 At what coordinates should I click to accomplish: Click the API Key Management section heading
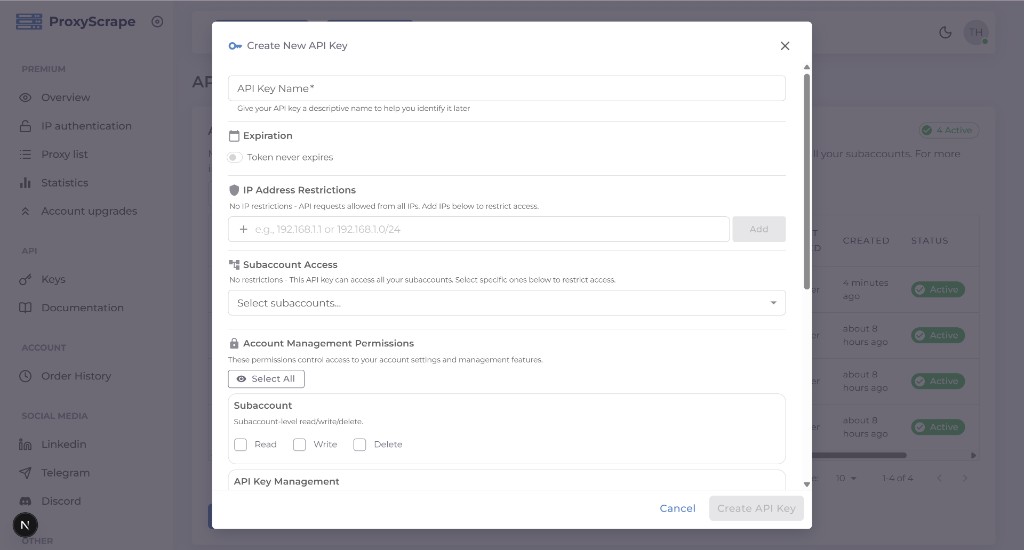coord(287,481)
